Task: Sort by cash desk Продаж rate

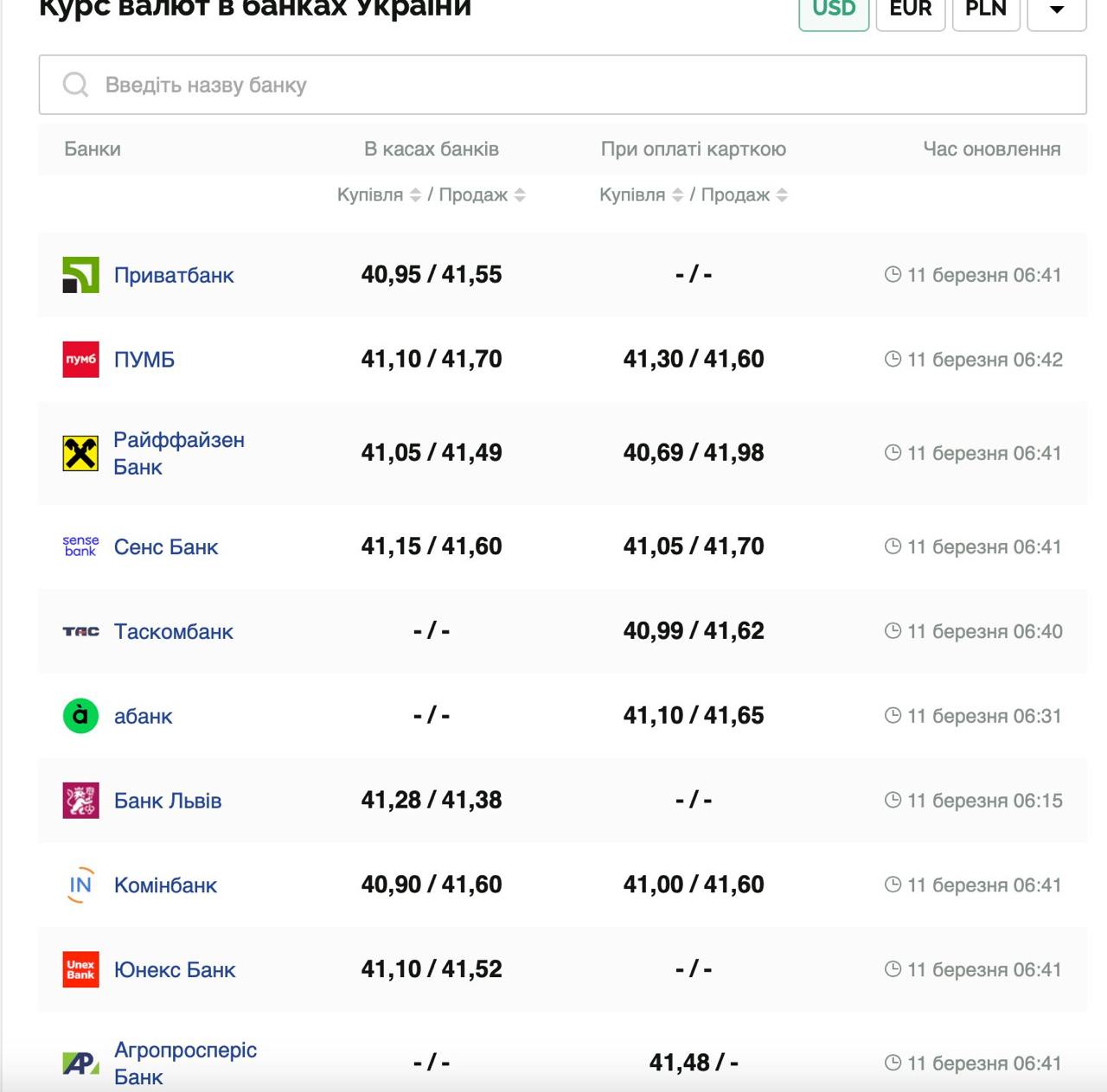Action: (x=520, y=195)
